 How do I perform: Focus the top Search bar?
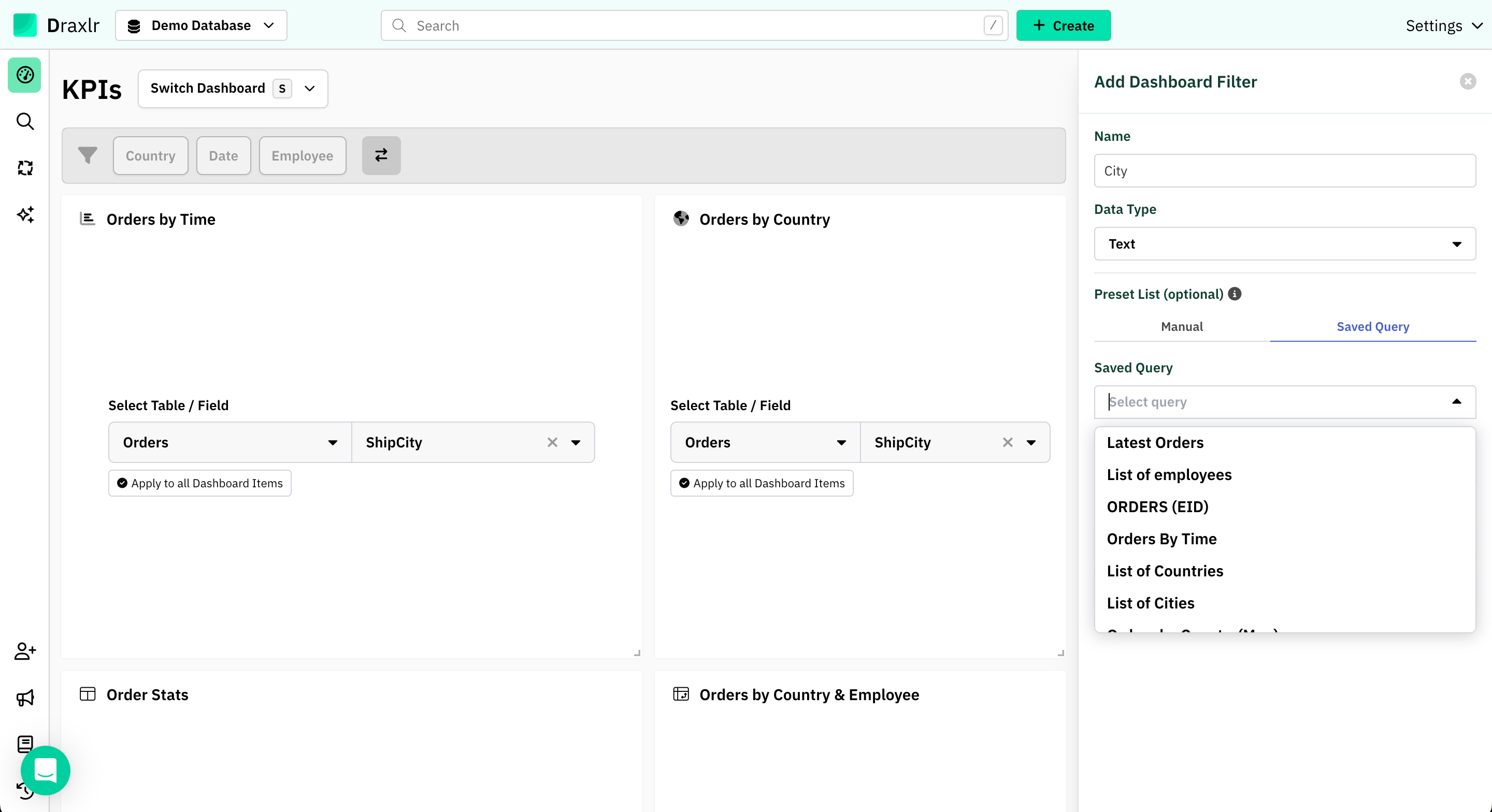[x=694, y=25]
